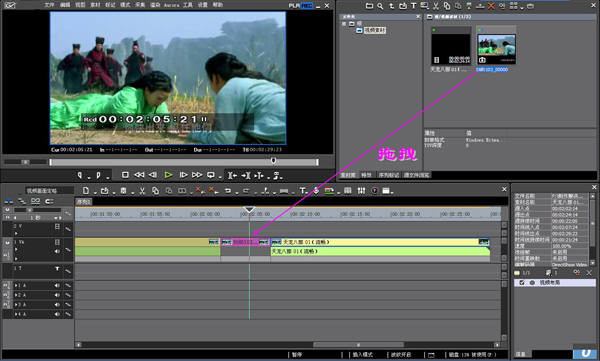Click the red X delete icon in the bin
Viewport: 600px width, 361px height.
(491, 6)
